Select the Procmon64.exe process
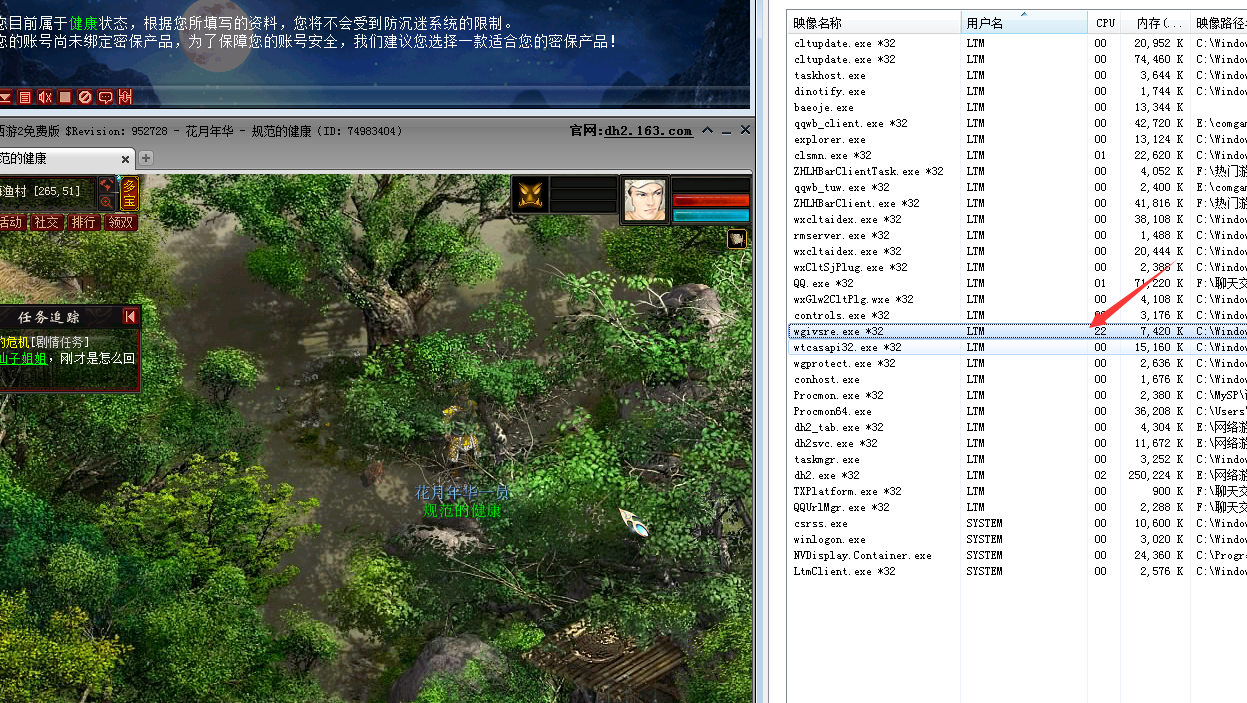 point(1017,411)
